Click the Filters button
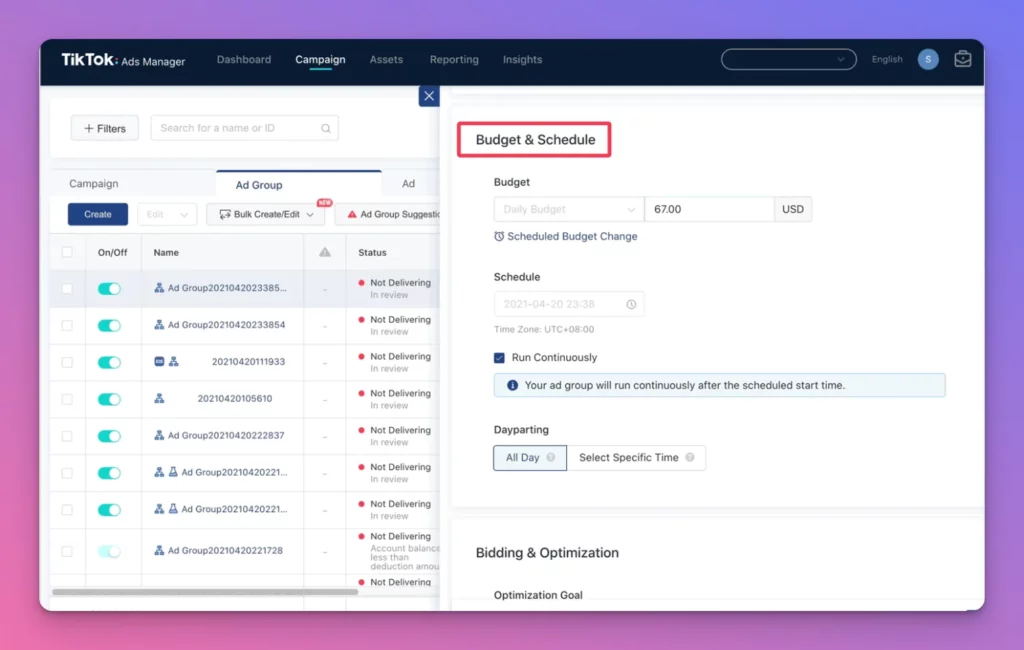Image resolution: width=1024 pixels, height=650 pixels. coord(105,128)
